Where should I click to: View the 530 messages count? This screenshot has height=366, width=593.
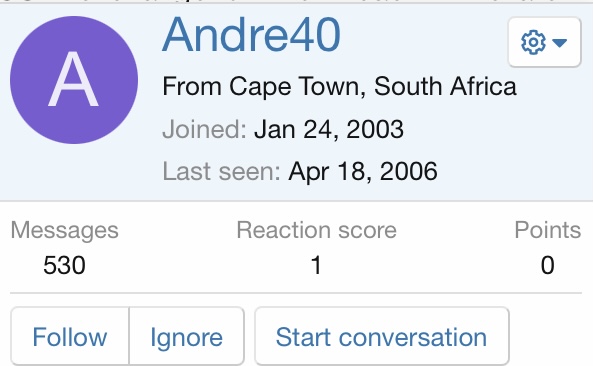click(x=64, y=265)
